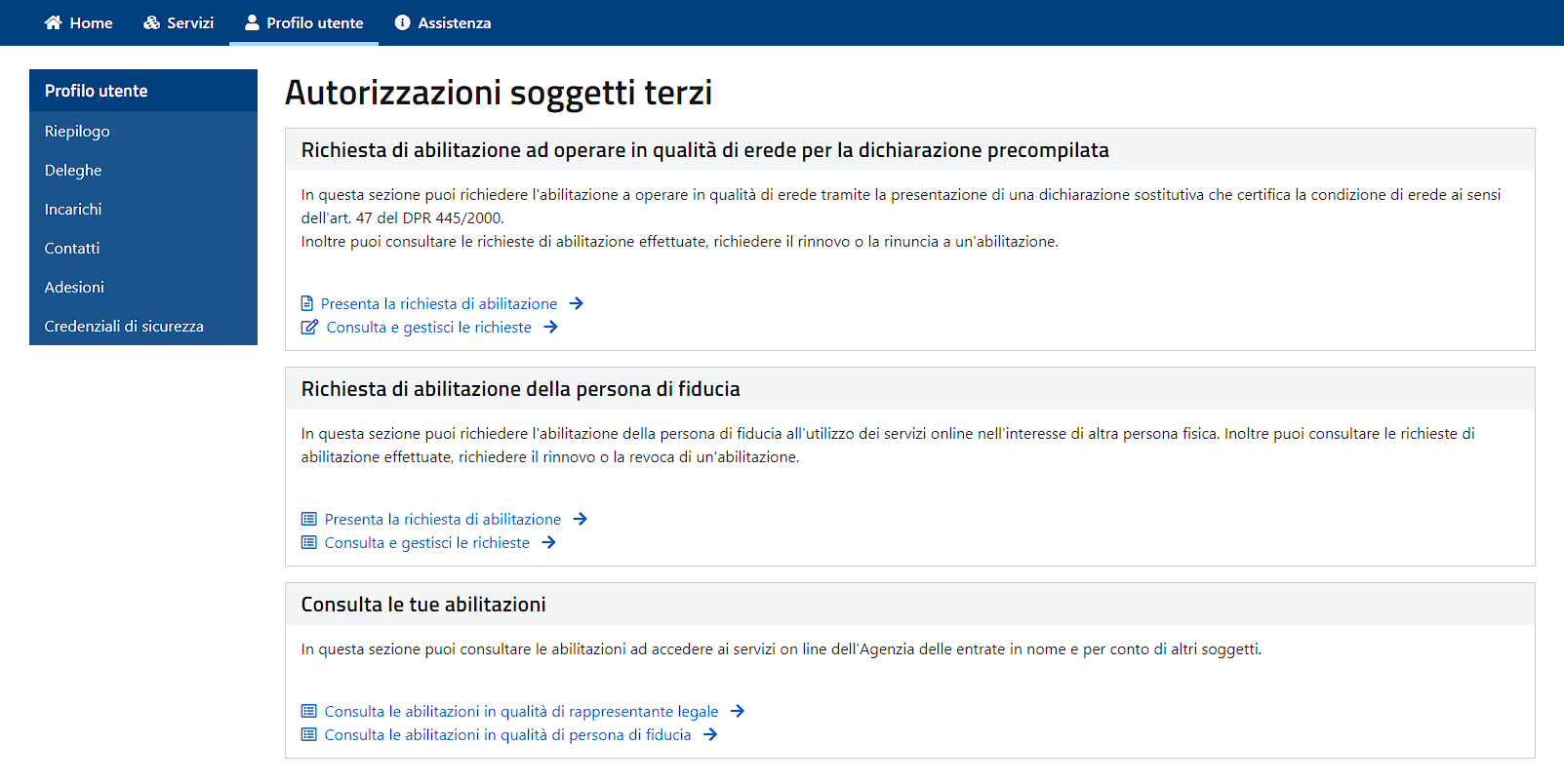Open persona di fiducia Consulta e gestisci le richieste

coord(427,542)
